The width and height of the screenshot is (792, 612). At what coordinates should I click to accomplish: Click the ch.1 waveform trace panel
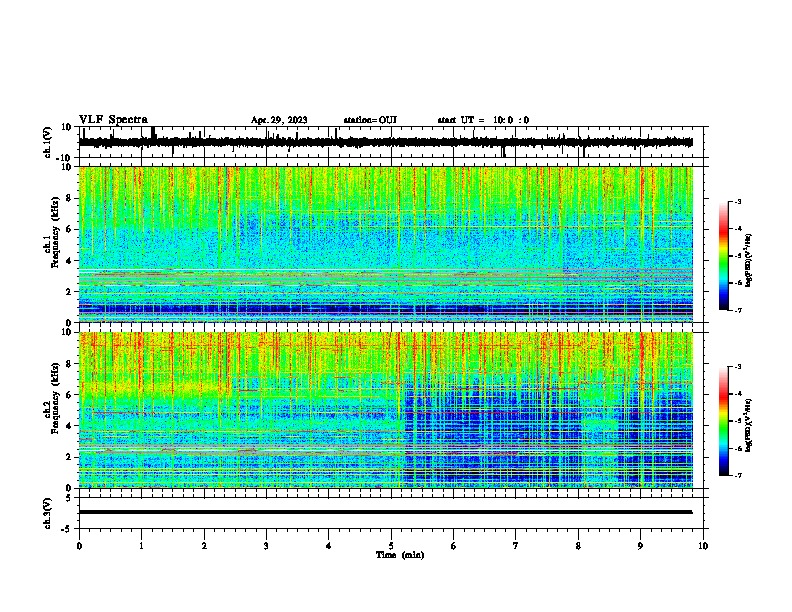tap(393, 142)
